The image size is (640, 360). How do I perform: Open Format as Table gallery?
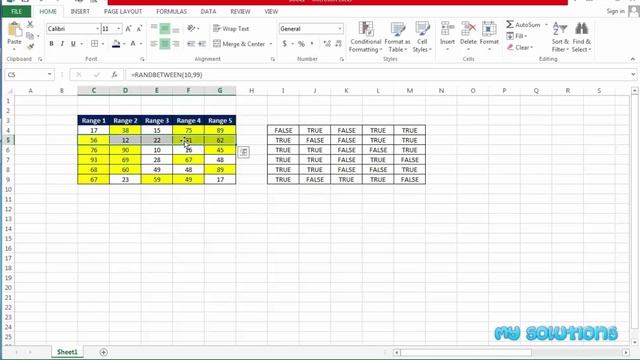398,37
